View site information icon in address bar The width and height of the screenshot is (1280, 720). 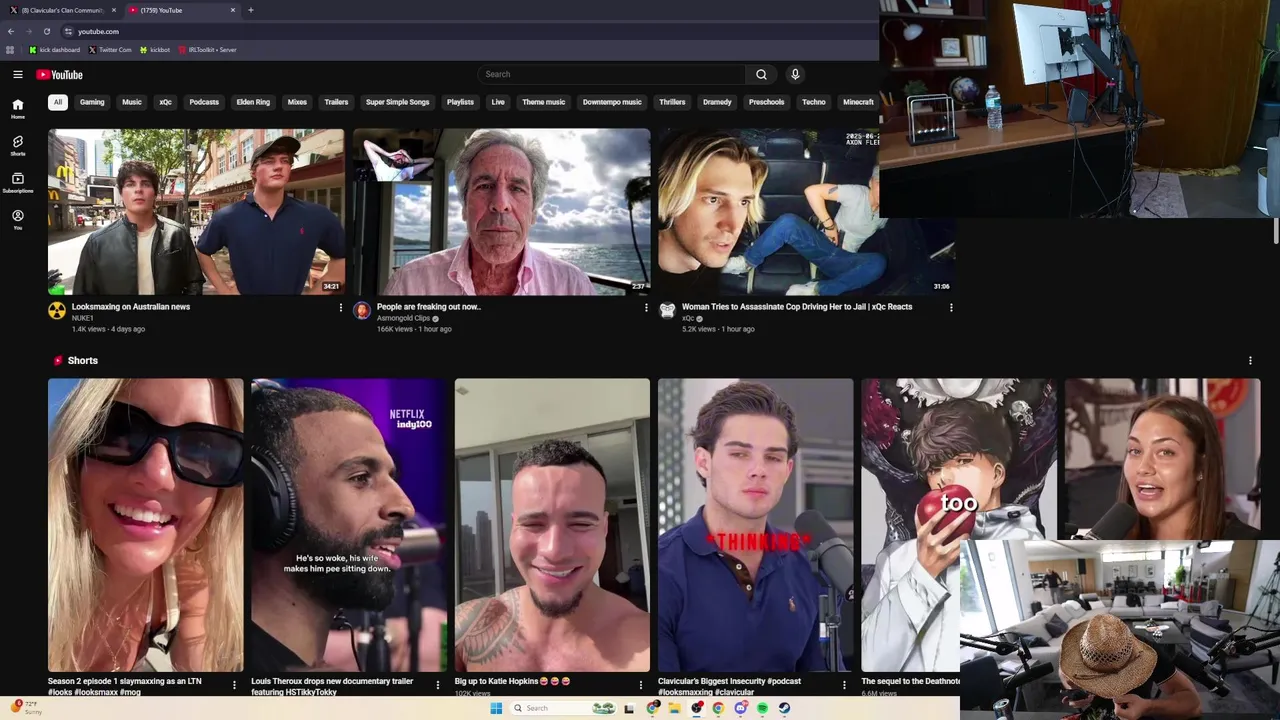(x=68, y=31)
